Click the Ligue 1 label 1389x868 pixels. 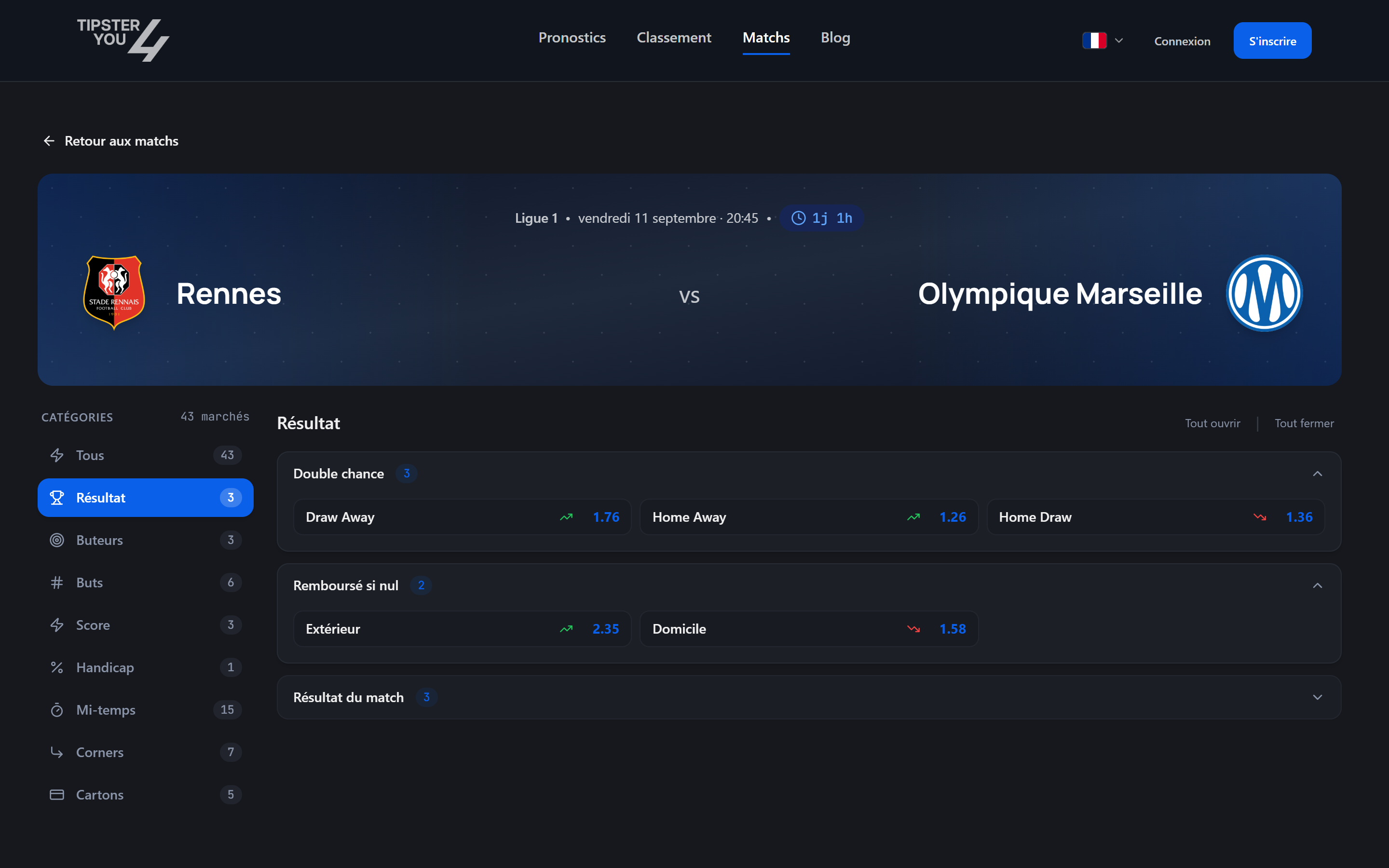pyautogui.click(x=536, y=218)
